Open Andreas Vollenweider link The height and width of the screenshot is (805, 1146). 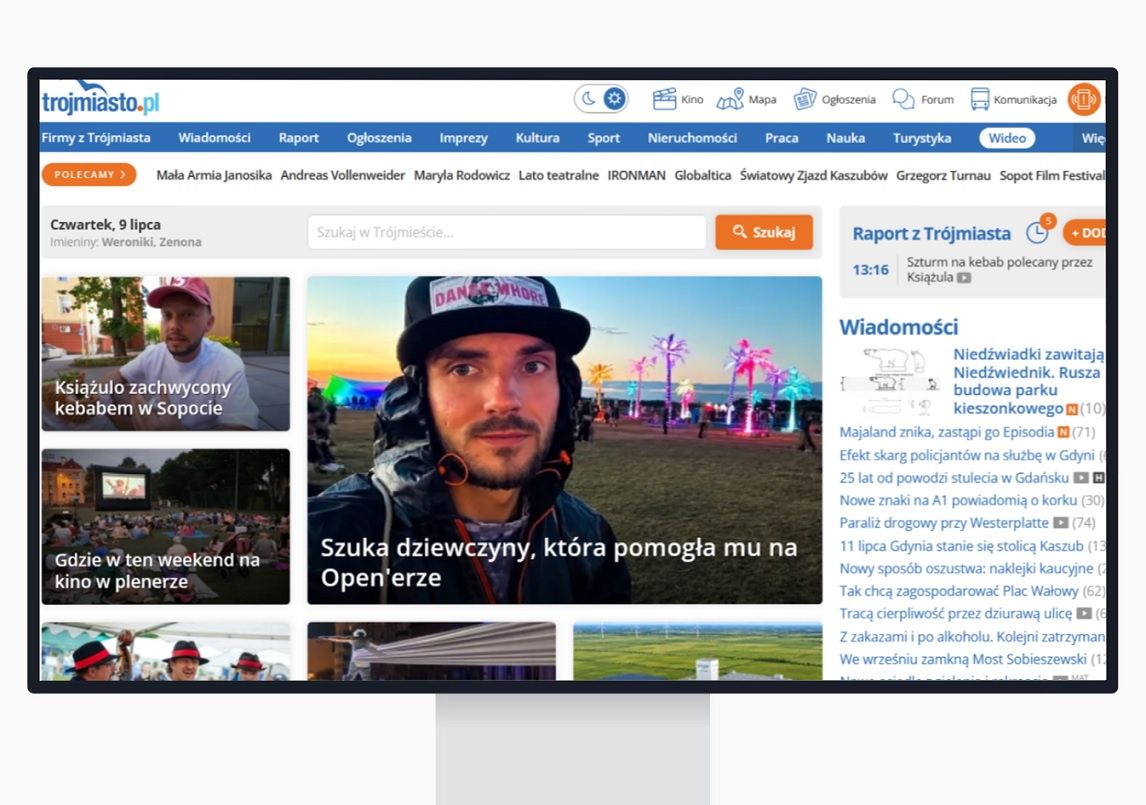coord(342,175)
